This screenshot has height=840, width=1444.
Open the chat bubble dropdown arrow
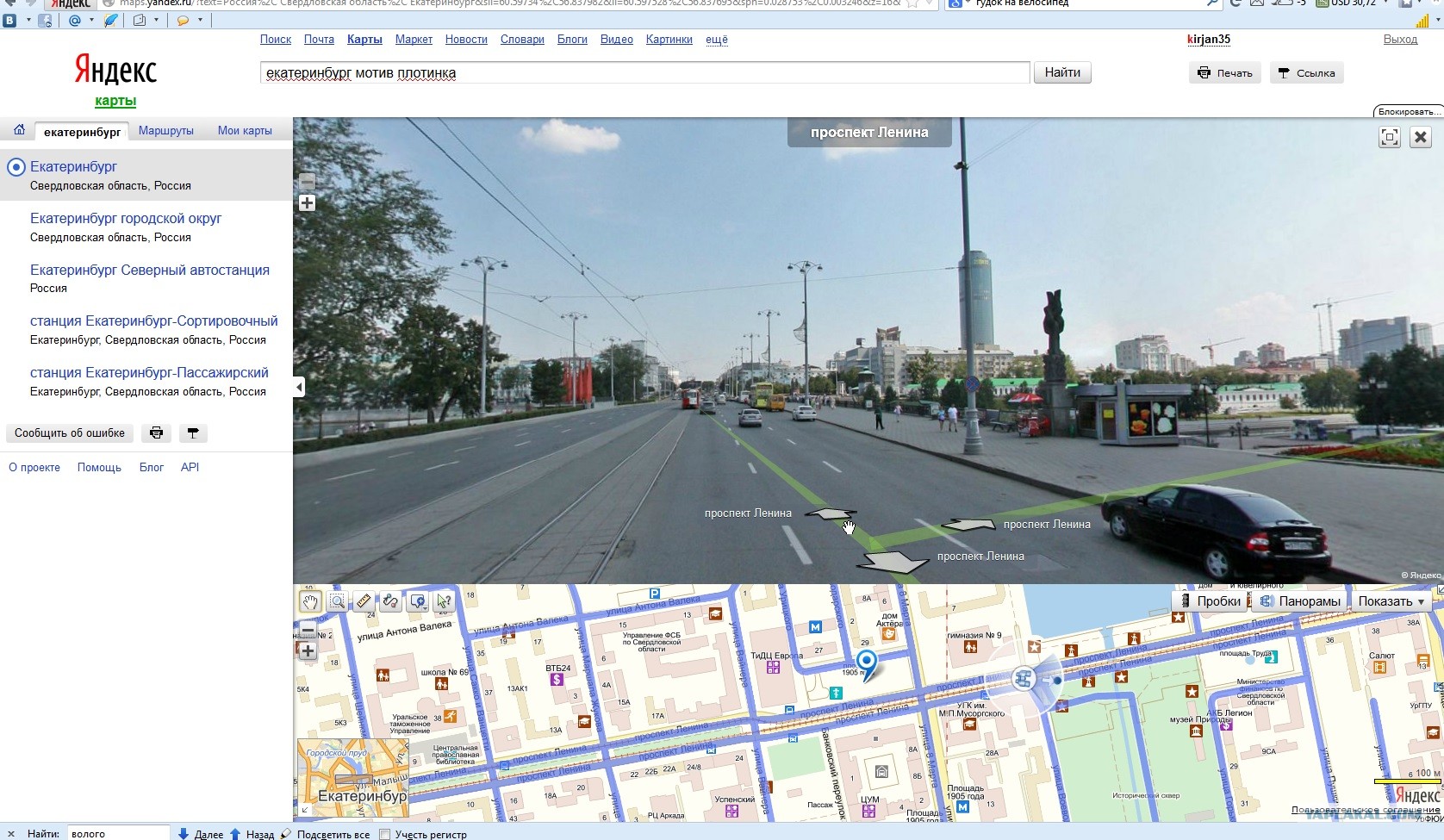pyautogui.click(x=200, y=20)
